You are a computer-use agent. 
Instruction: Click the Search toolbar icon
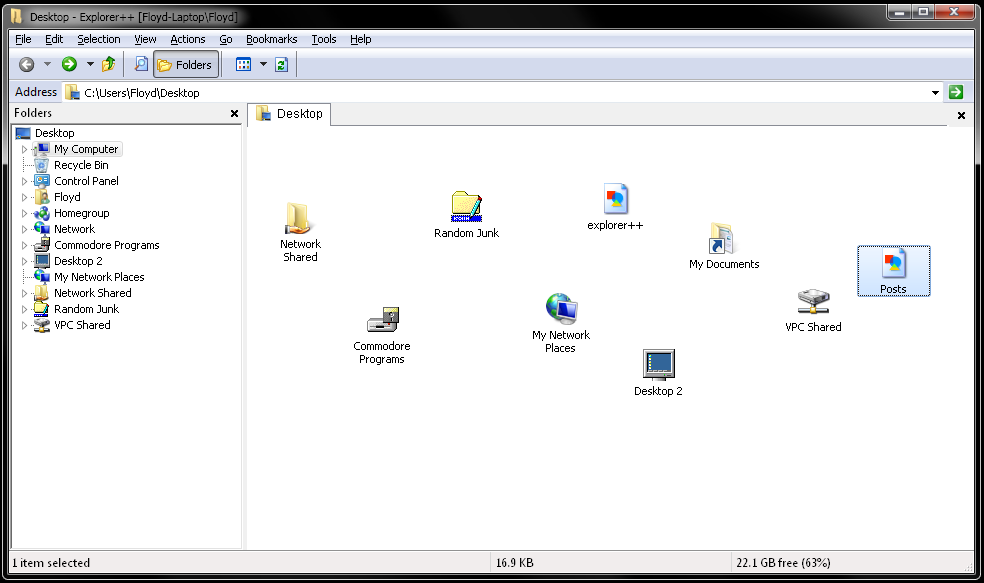point(141,65)
